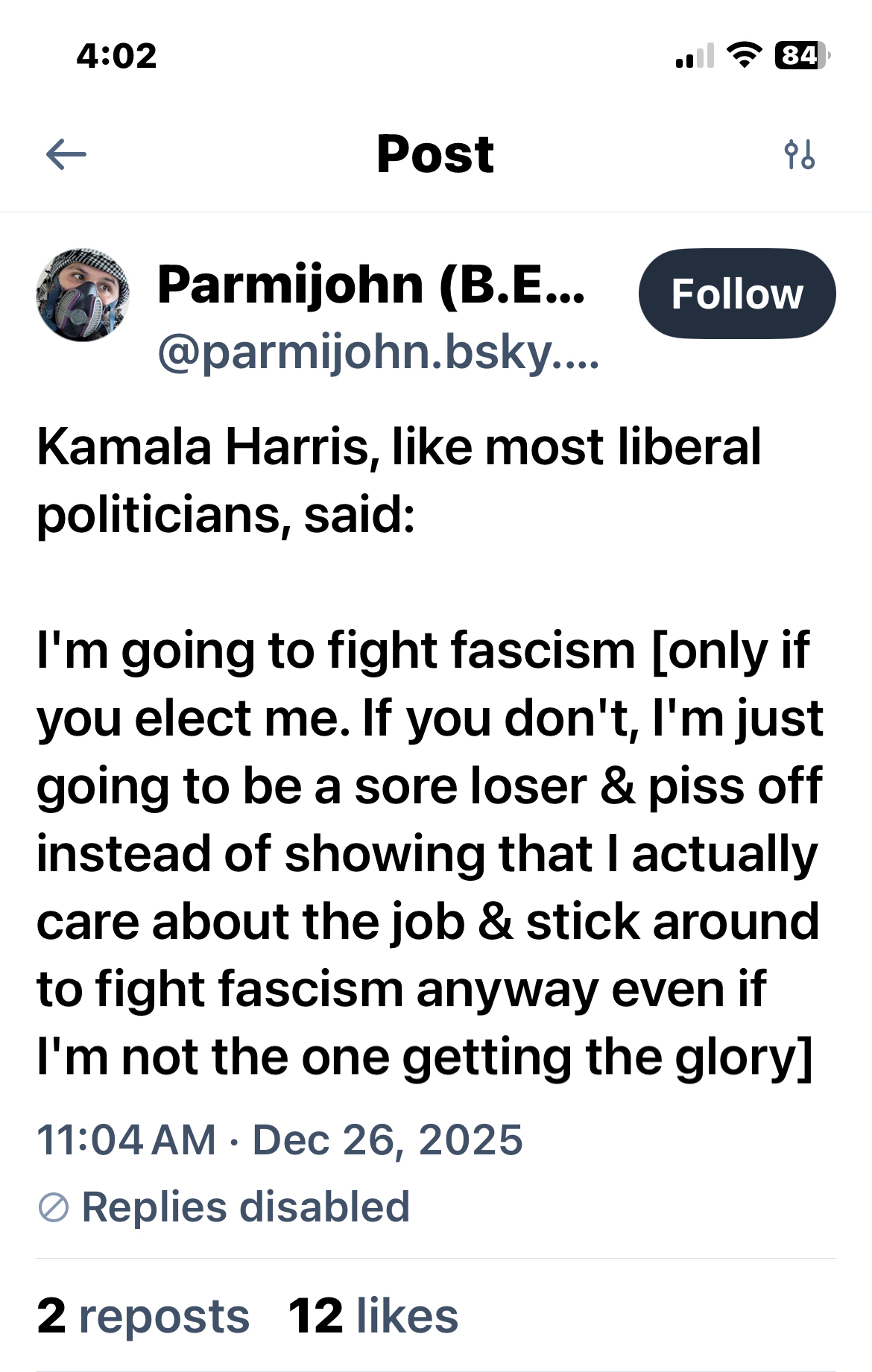Tap the 11:04 AM post time
872x1372 pixels.
click(x=127, y=1140)
